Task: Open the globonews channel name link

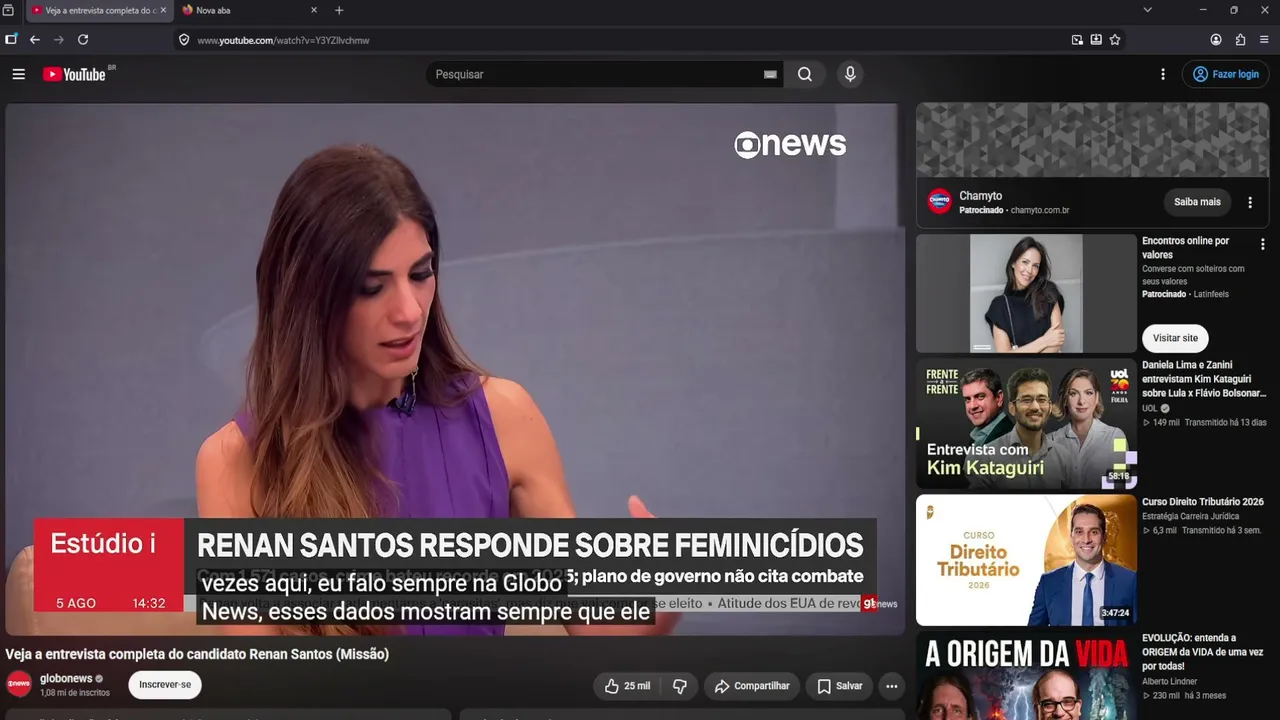Action: tap(66, 679)
